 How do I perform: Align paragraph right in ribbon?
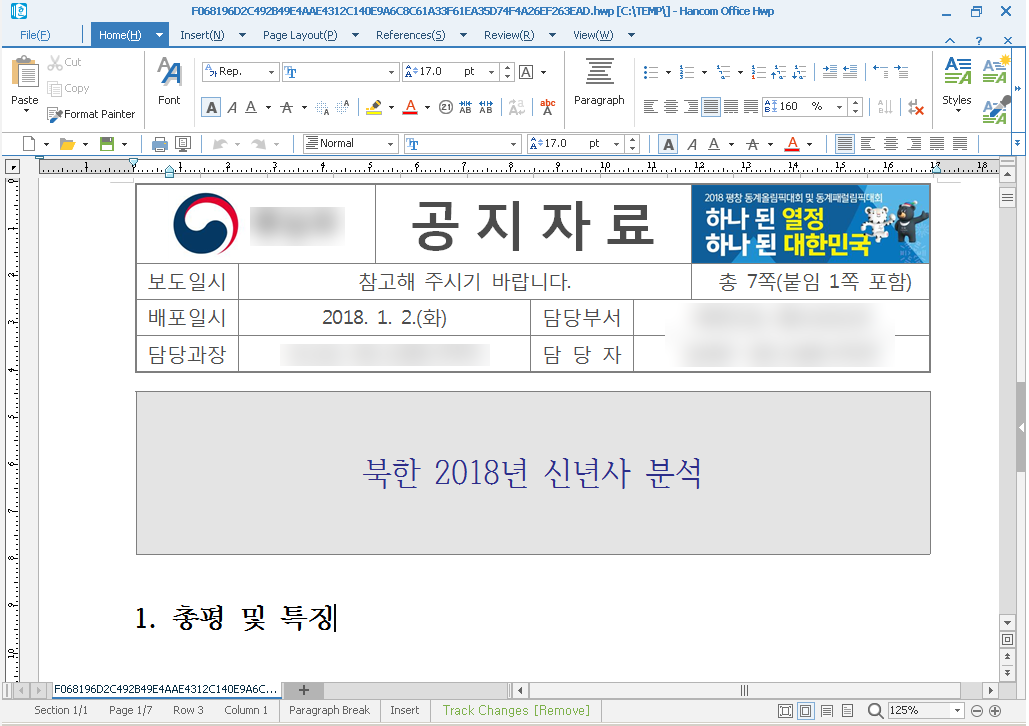click(x=691, y=108)
